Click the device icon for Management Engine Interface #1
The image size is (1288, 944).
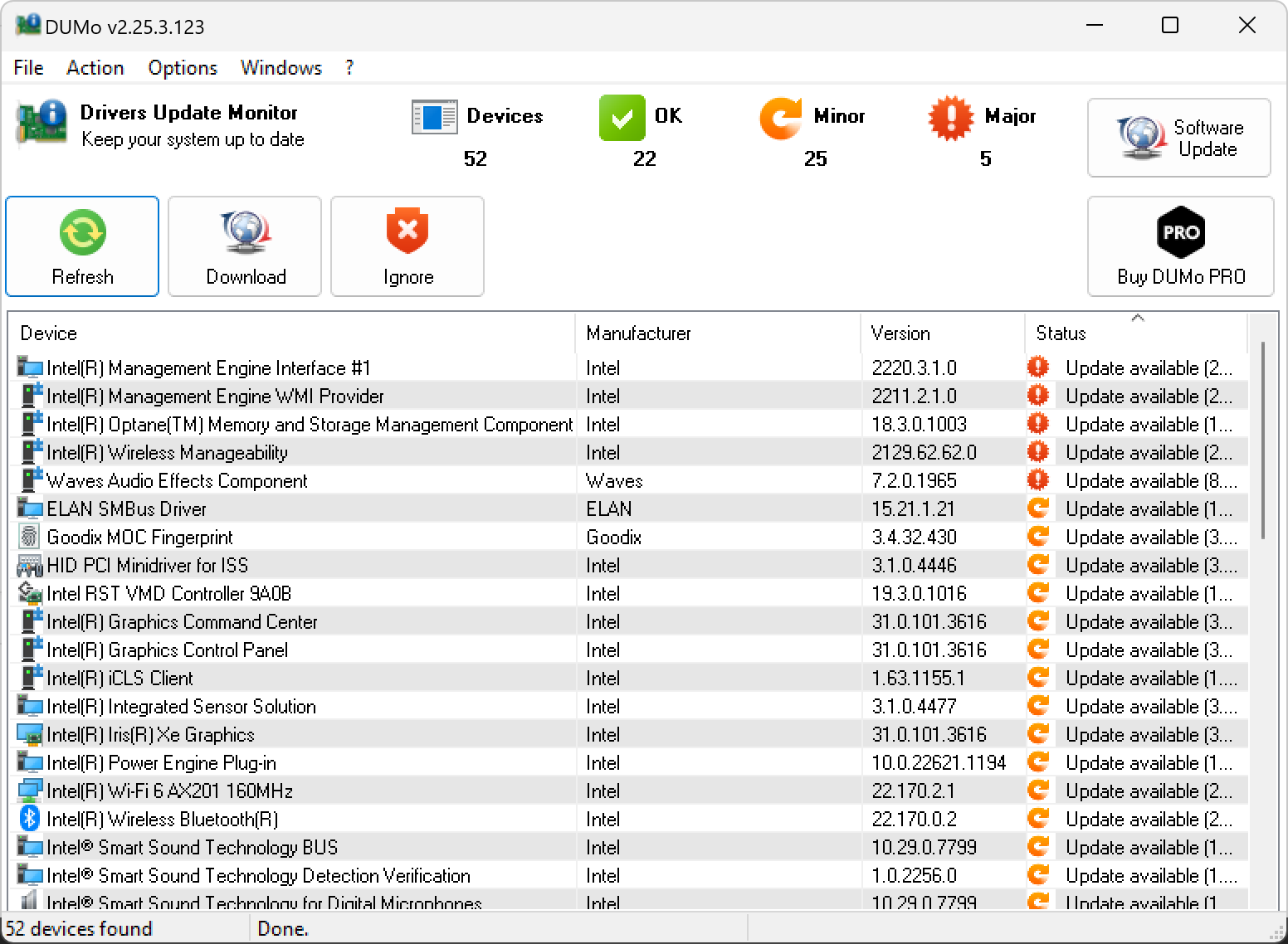[30, 367]
